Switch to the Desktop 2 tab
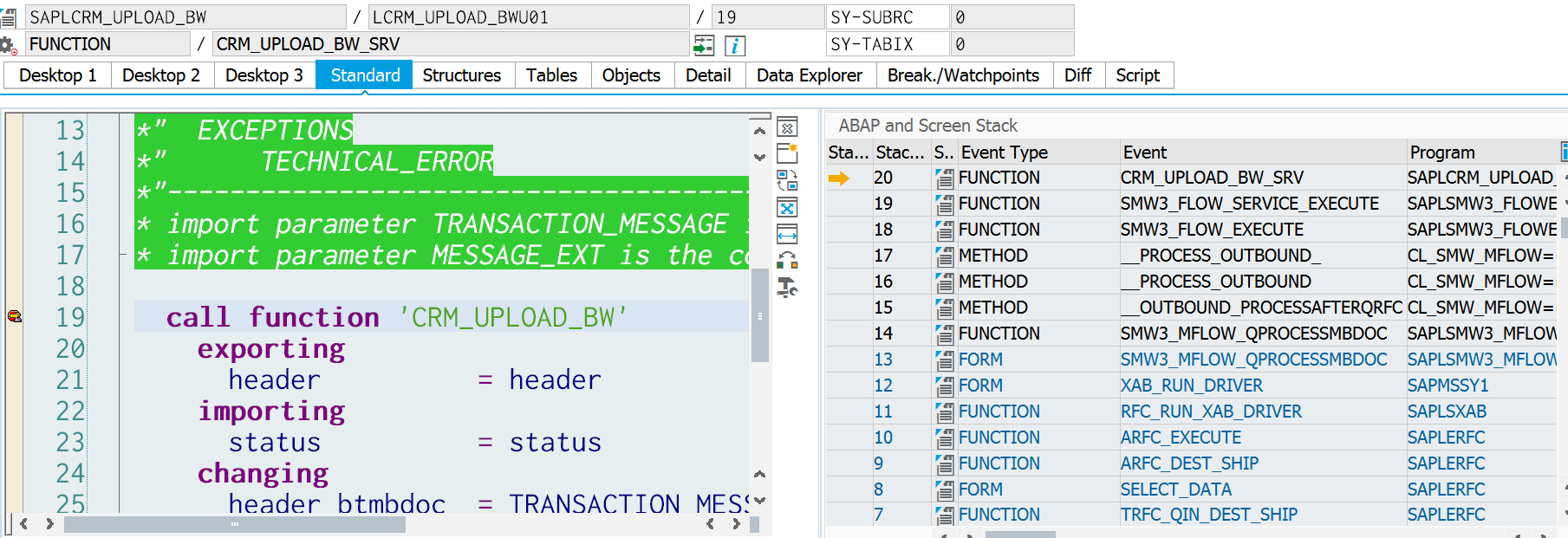1568x538 pixels. (161, 75)
